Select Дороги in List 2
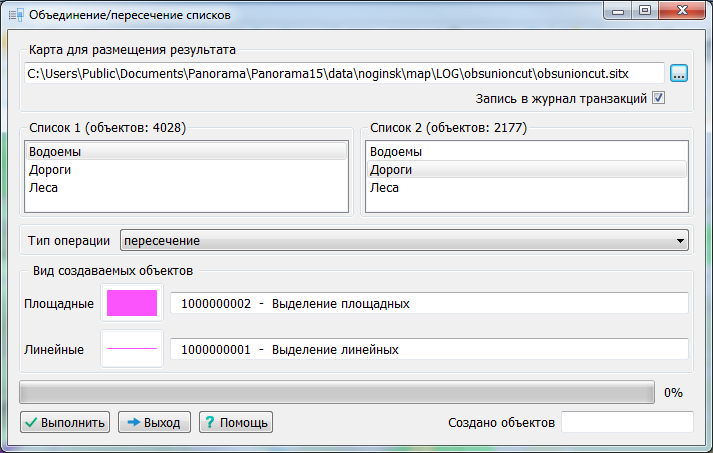Screen dimensions: 713x453 pyautogui.click(x=392, y=170)
